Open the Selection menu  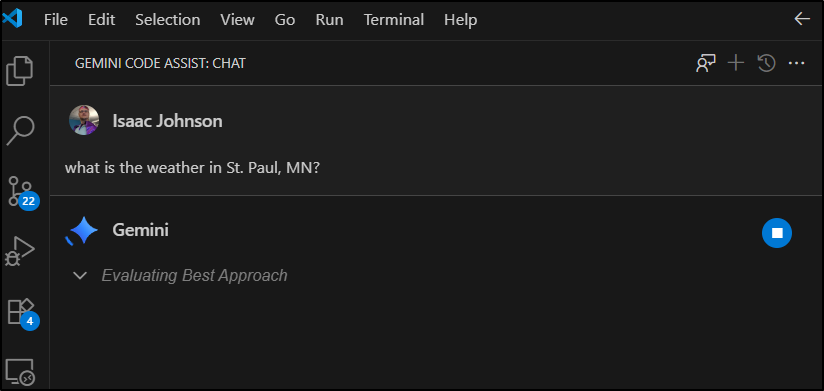(x=168, y=20)
